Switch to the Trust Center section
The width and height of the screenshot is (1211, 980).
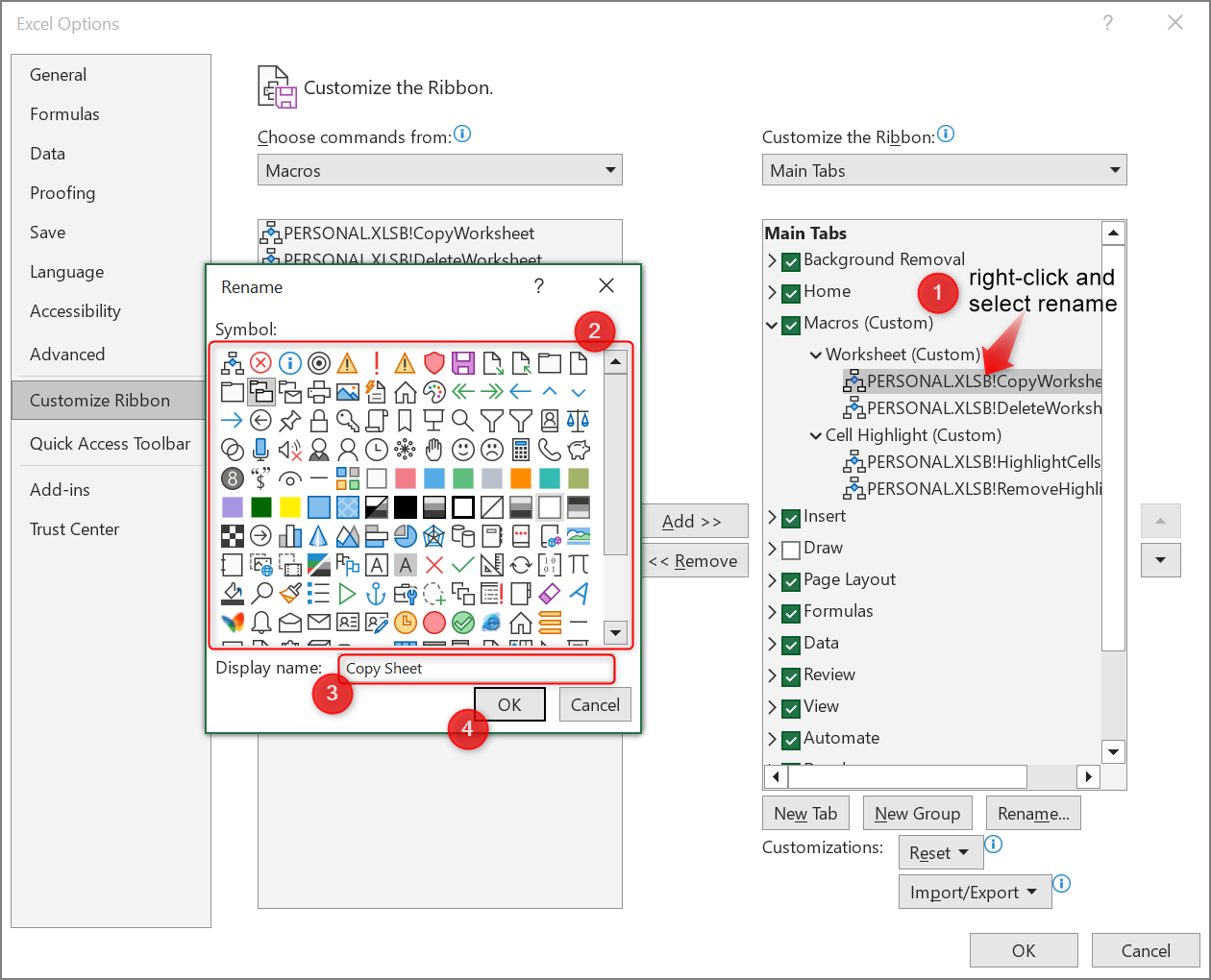pos(75,529)
